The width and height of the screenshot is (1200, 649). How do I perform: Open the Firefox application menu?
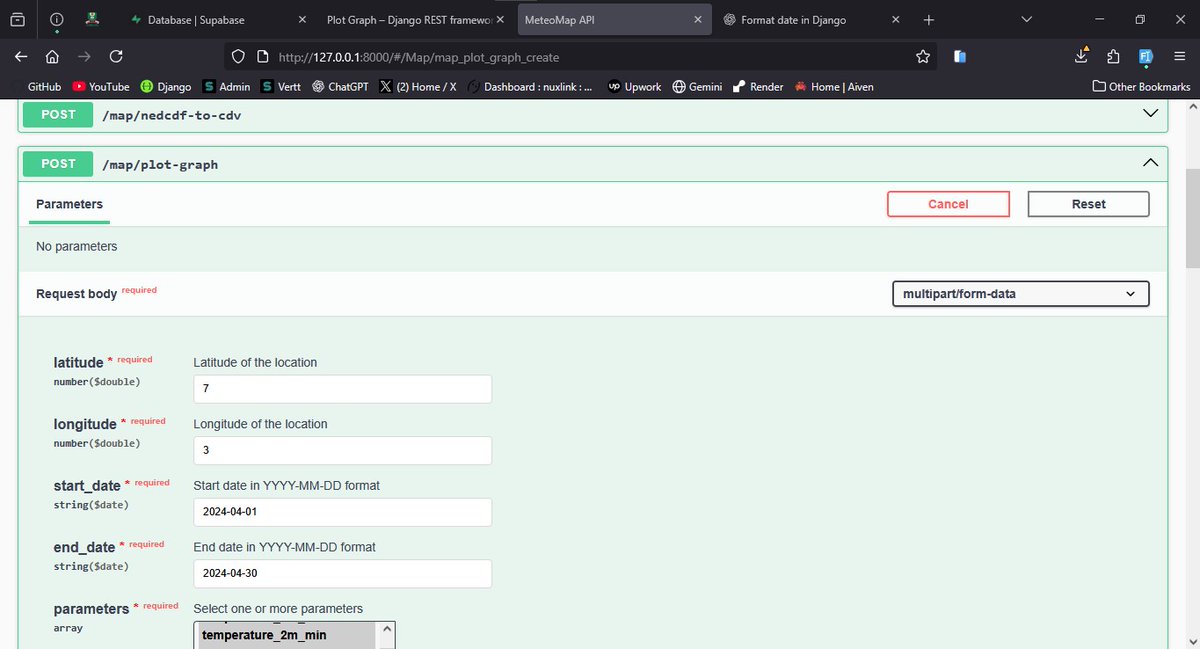(x=1179, y=57)
